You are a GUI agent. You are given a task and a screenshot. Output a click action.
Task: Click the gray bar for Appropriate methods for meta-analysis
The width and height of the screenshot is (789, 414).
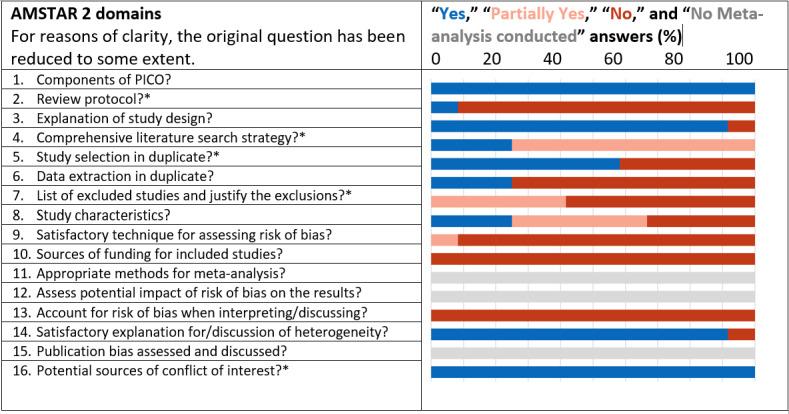(593, 278)
